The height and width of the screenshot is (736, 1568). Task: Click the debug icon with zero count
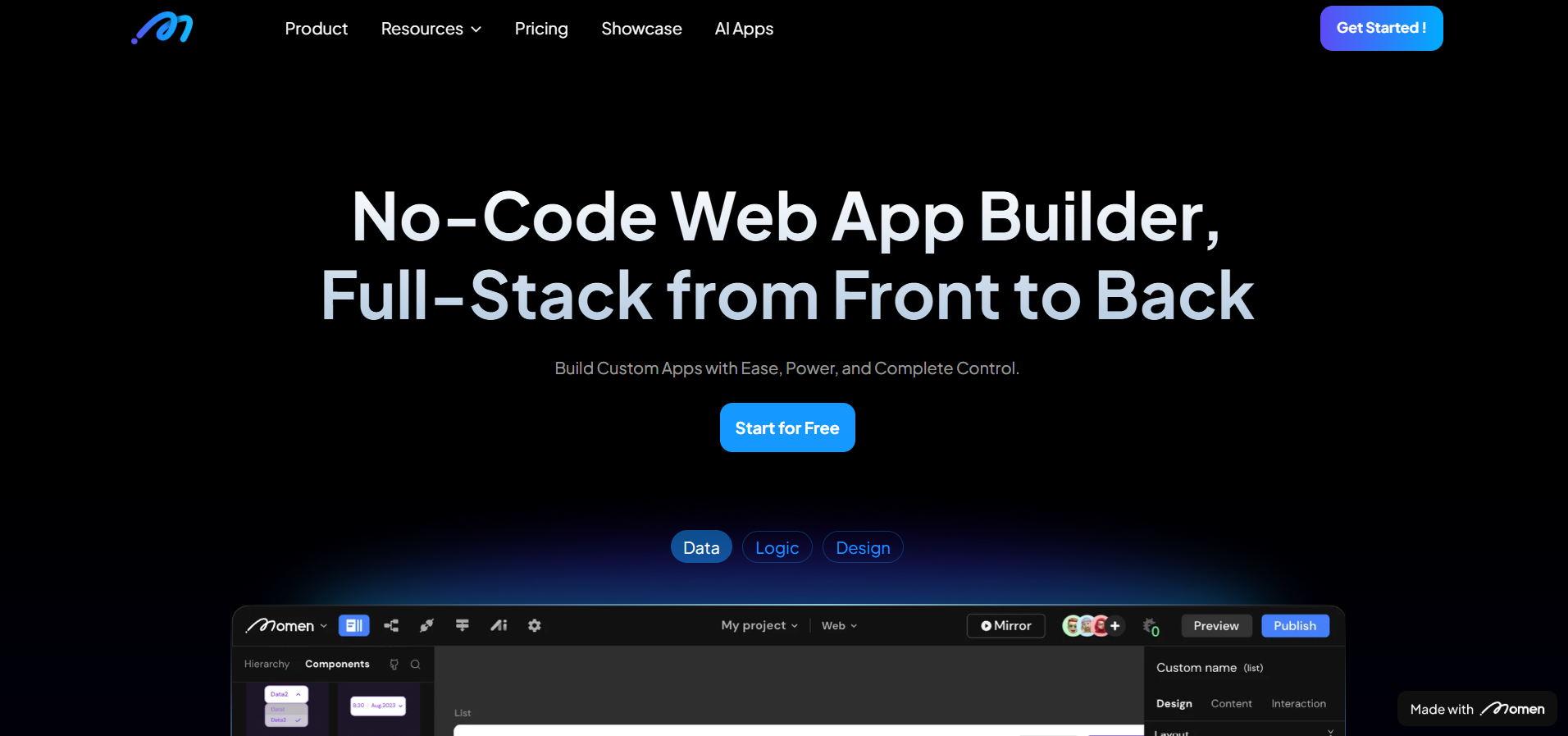click(x=1151, y=627)
